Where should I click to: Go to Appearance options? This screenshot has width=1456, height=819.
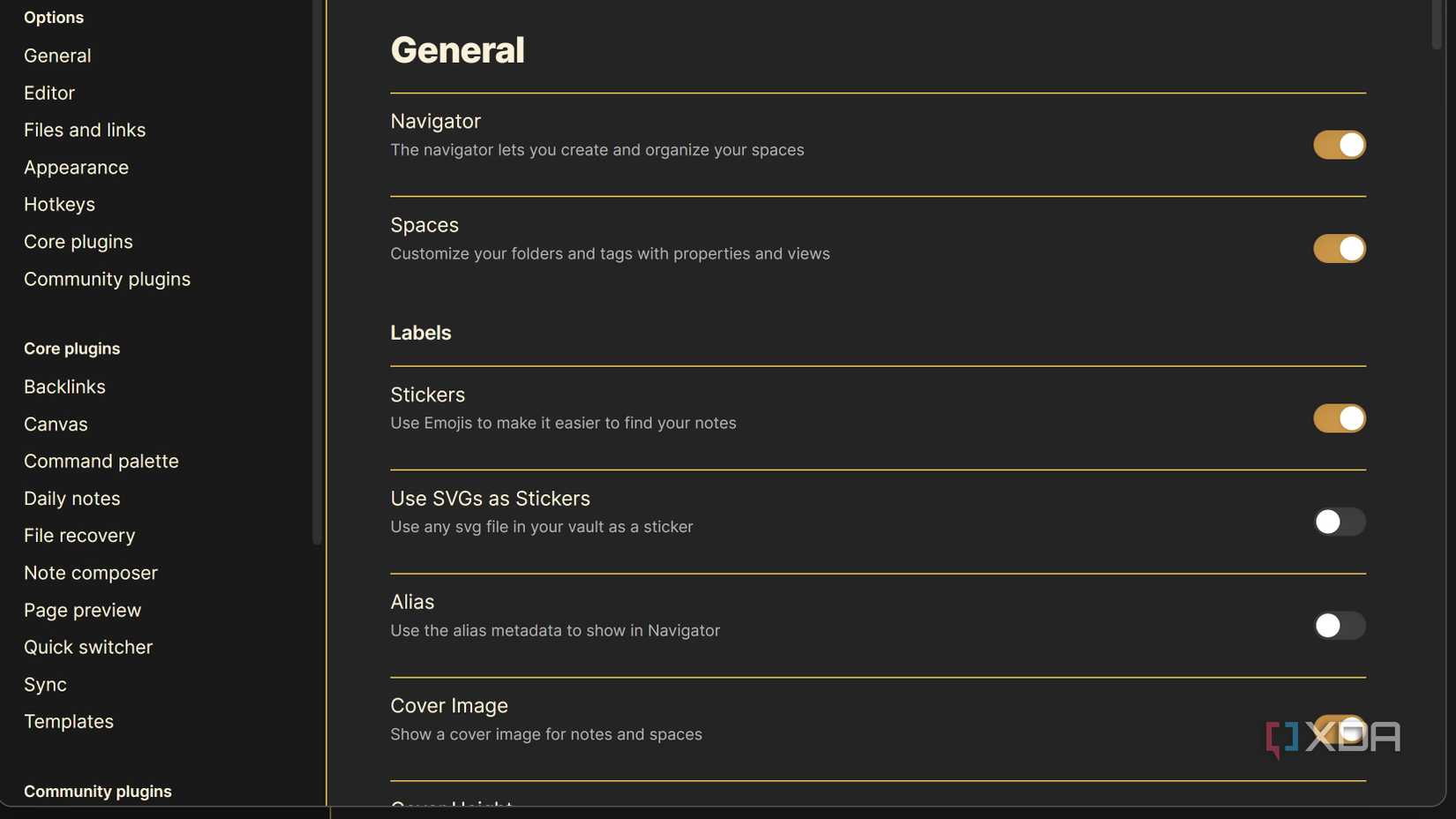[x=76, y=167]
